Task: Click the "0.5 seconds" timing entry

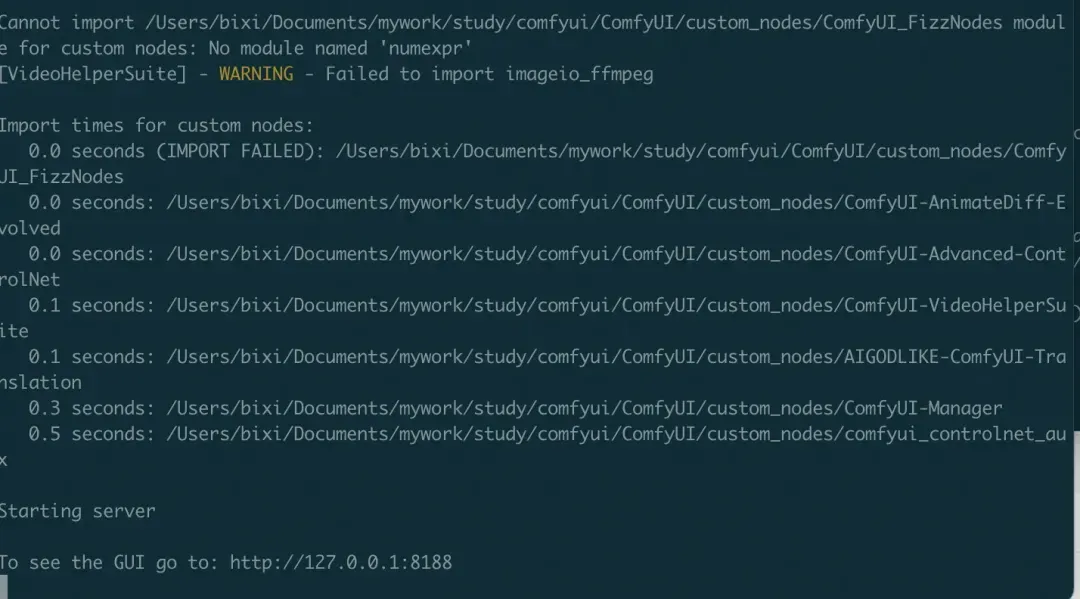Action: click(91, 434)
